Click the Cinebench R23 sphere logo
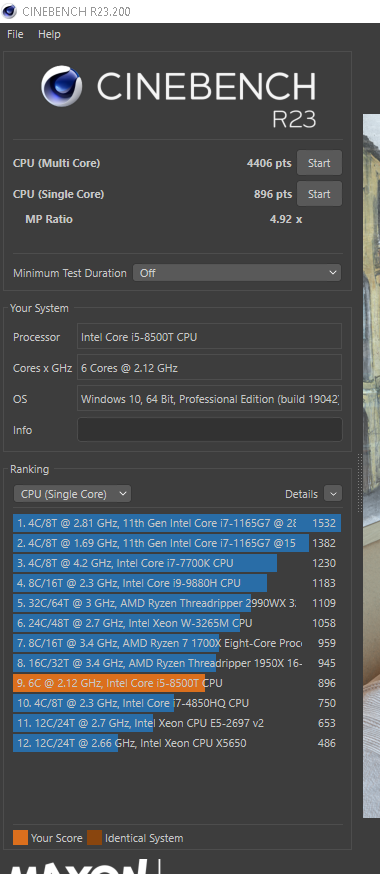 click(62, 87)
